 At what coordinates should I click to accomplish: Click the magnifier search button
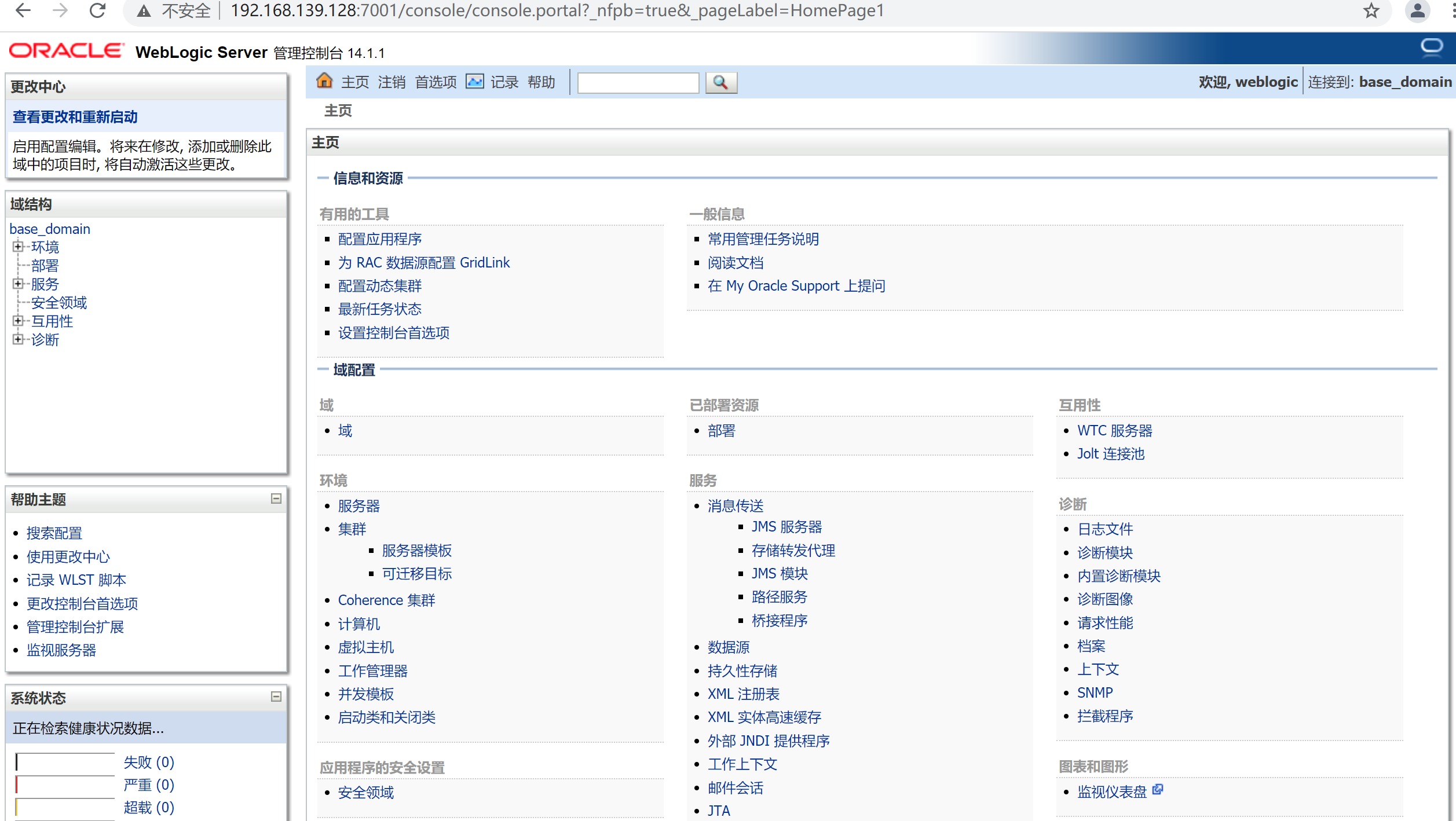tap(721, 82)
